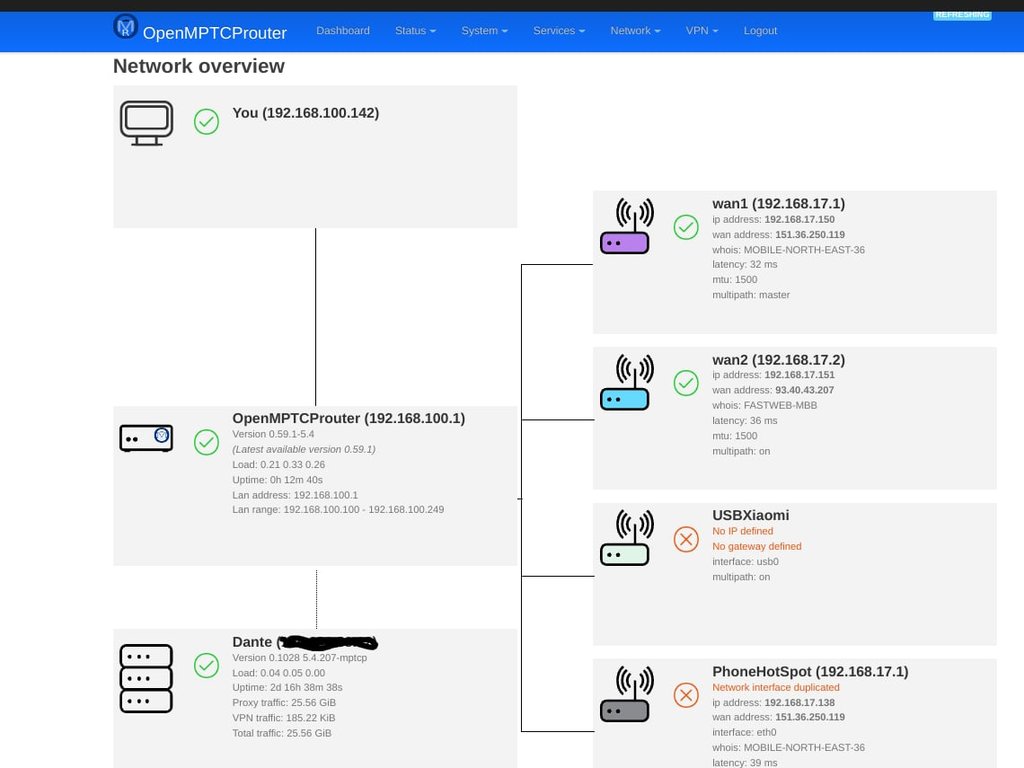The image size is (1024, 768).
Task: Click the multipath: master line
Action: pos(751,295)
